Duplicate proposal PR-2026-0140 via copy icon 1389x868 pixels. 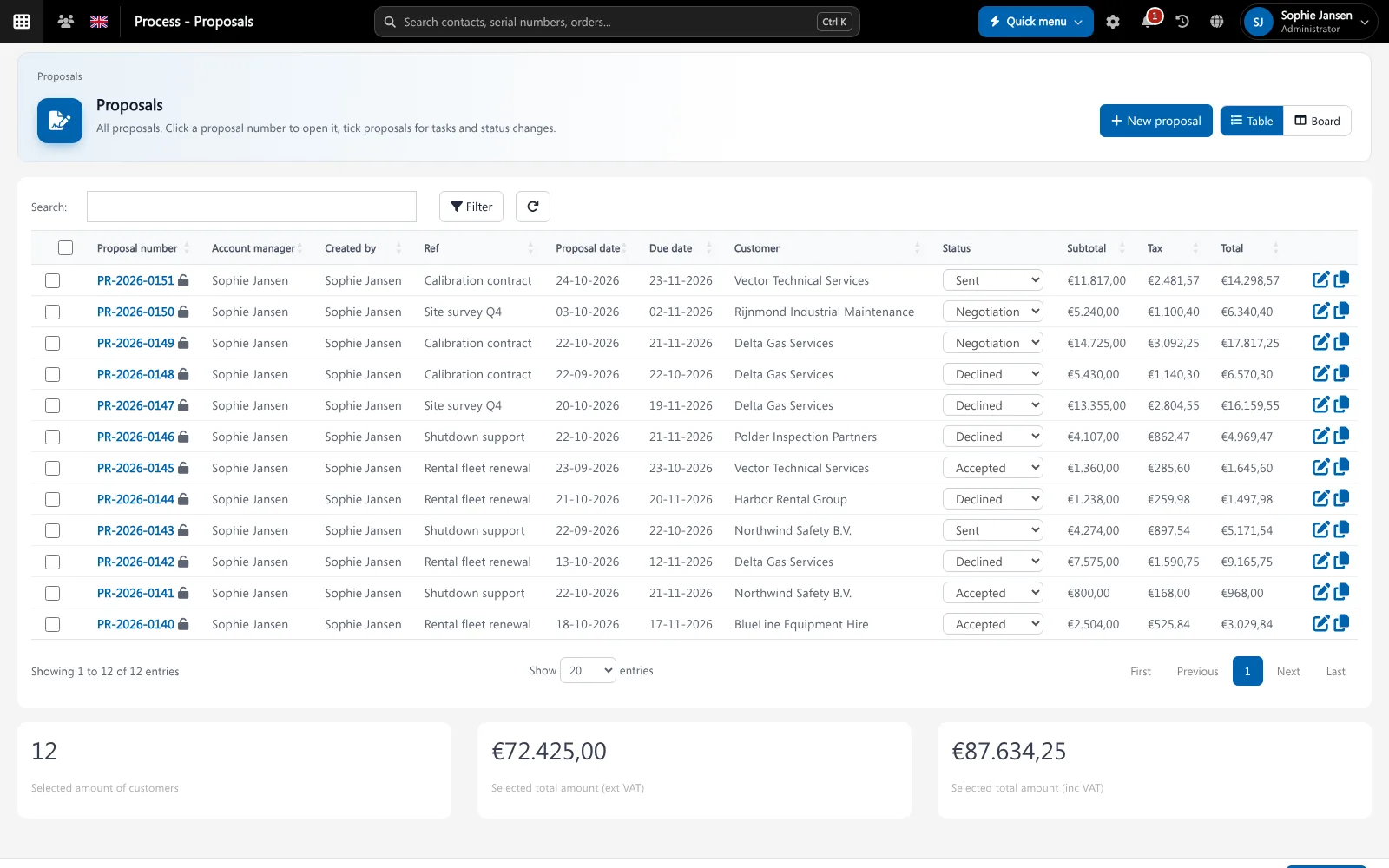pos(1341,623)
